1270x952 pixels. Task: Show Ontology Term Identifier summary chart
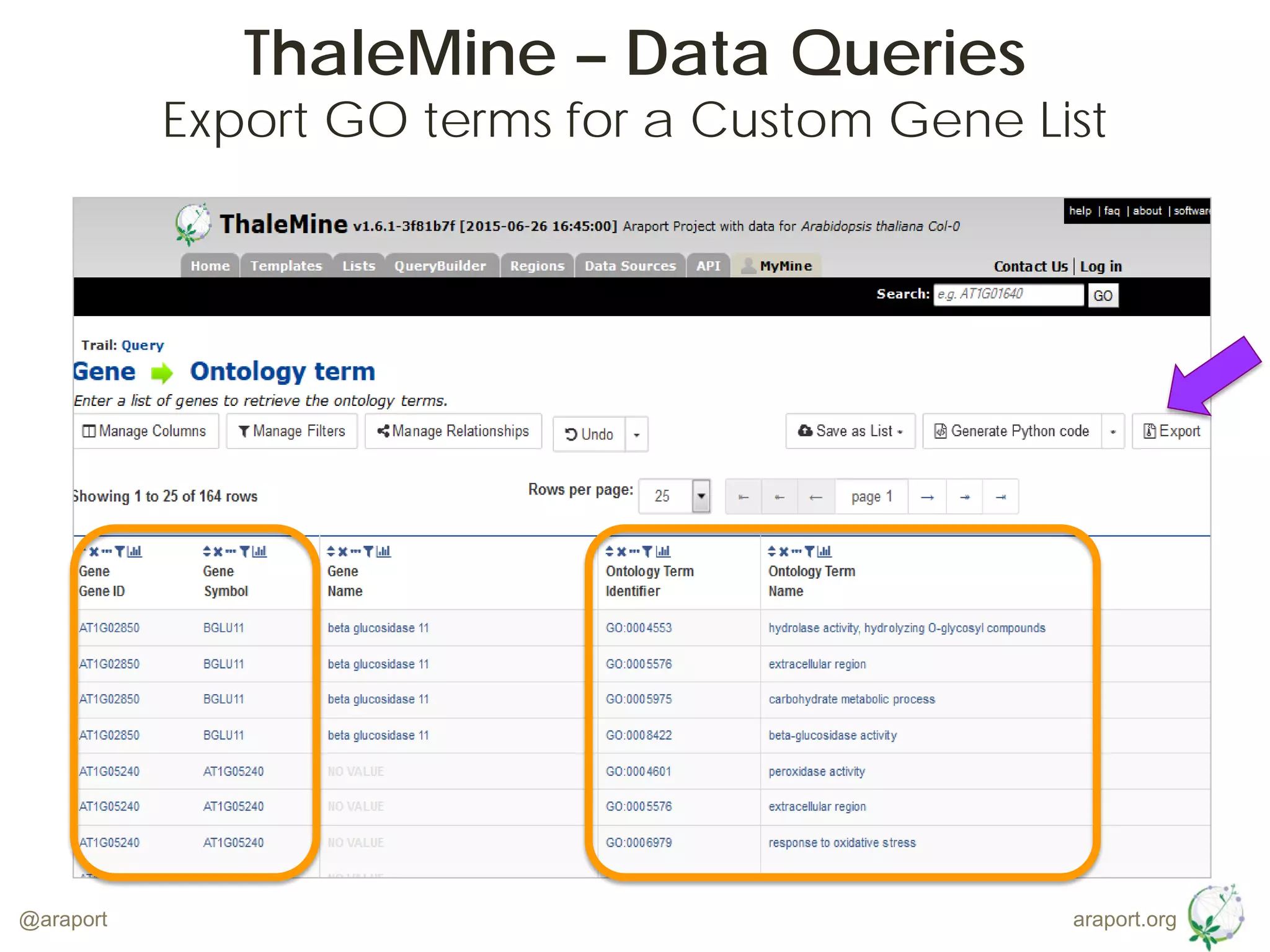[663, 551]
